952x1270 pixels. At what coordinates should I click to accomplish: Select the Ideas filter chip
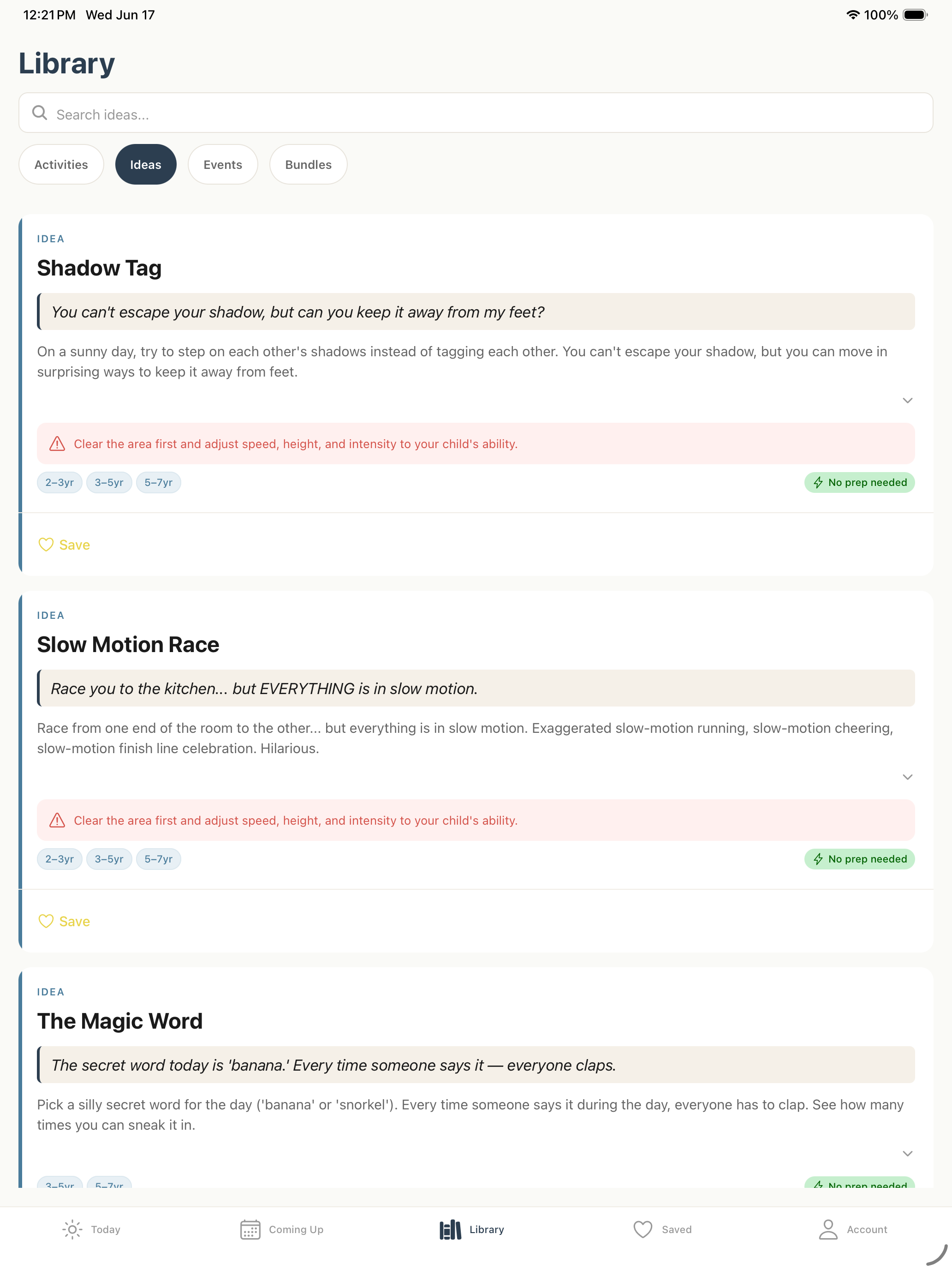coord(146,165)
